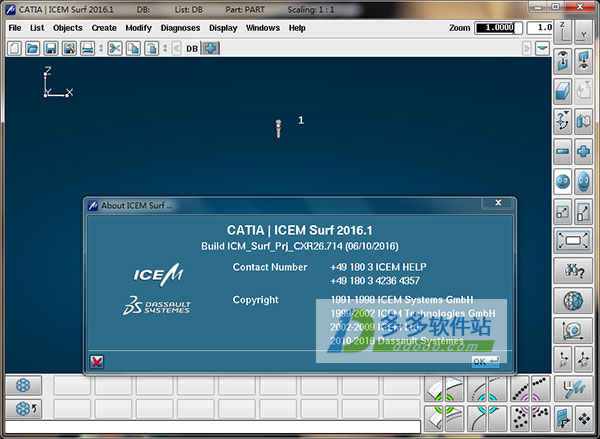Save using the floppy disk icon
The height and width of the screenshot is (439, 600).
51,49
